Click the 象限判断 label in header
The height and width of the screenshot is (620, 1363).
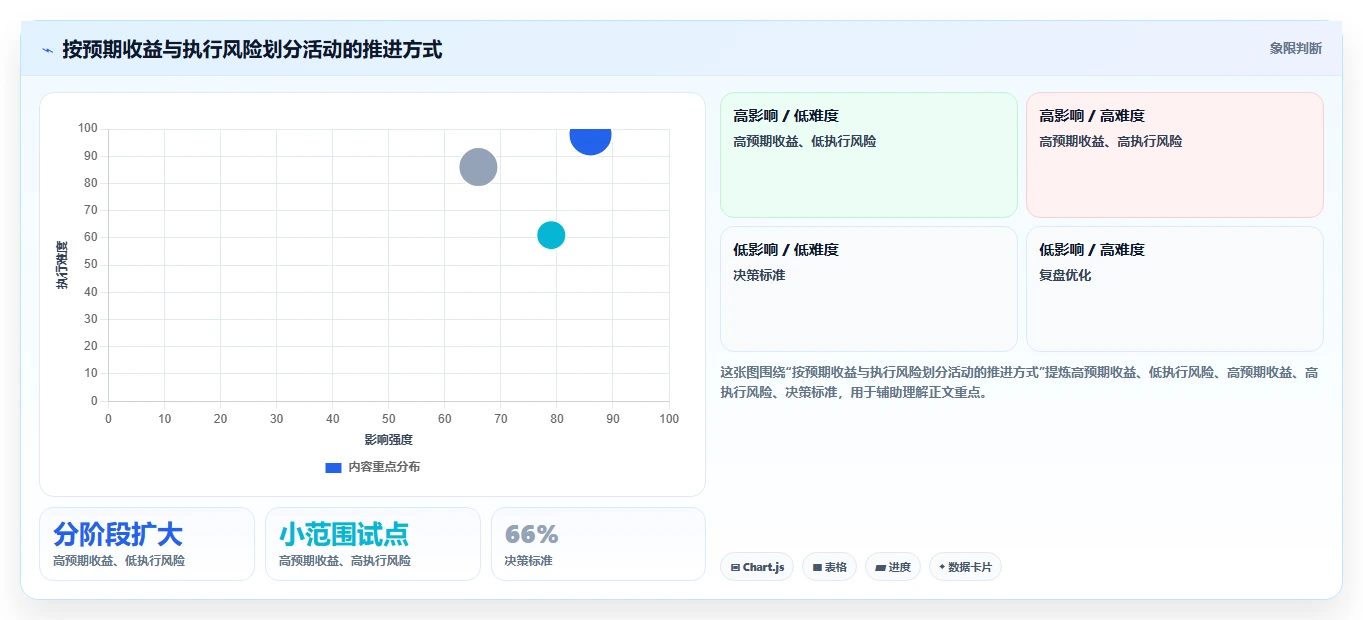pyautogui.click(x=1295, y=48)
